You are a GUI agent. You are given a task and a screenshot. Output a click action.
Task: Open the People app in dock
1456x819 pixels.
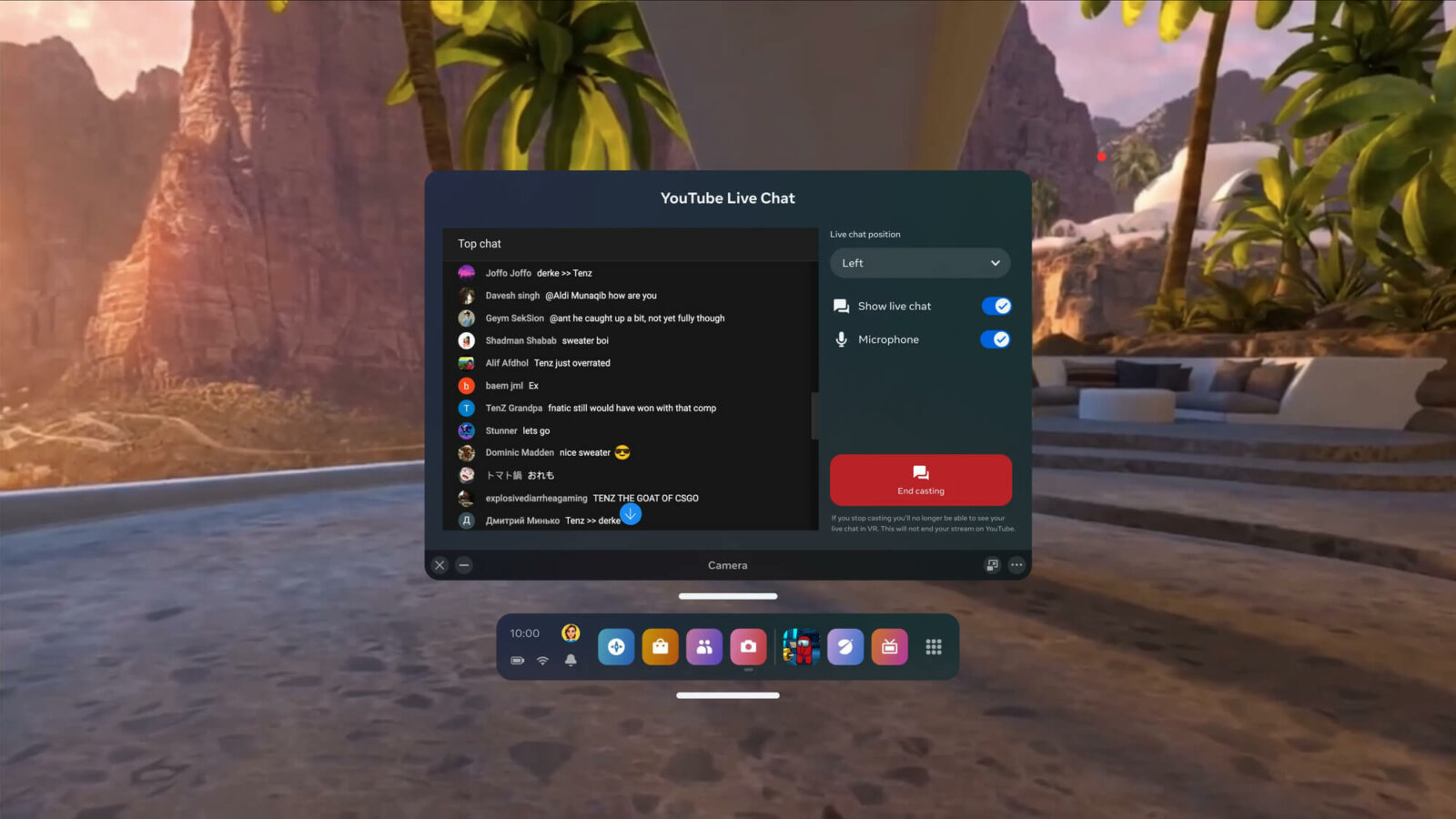[704, 647]
